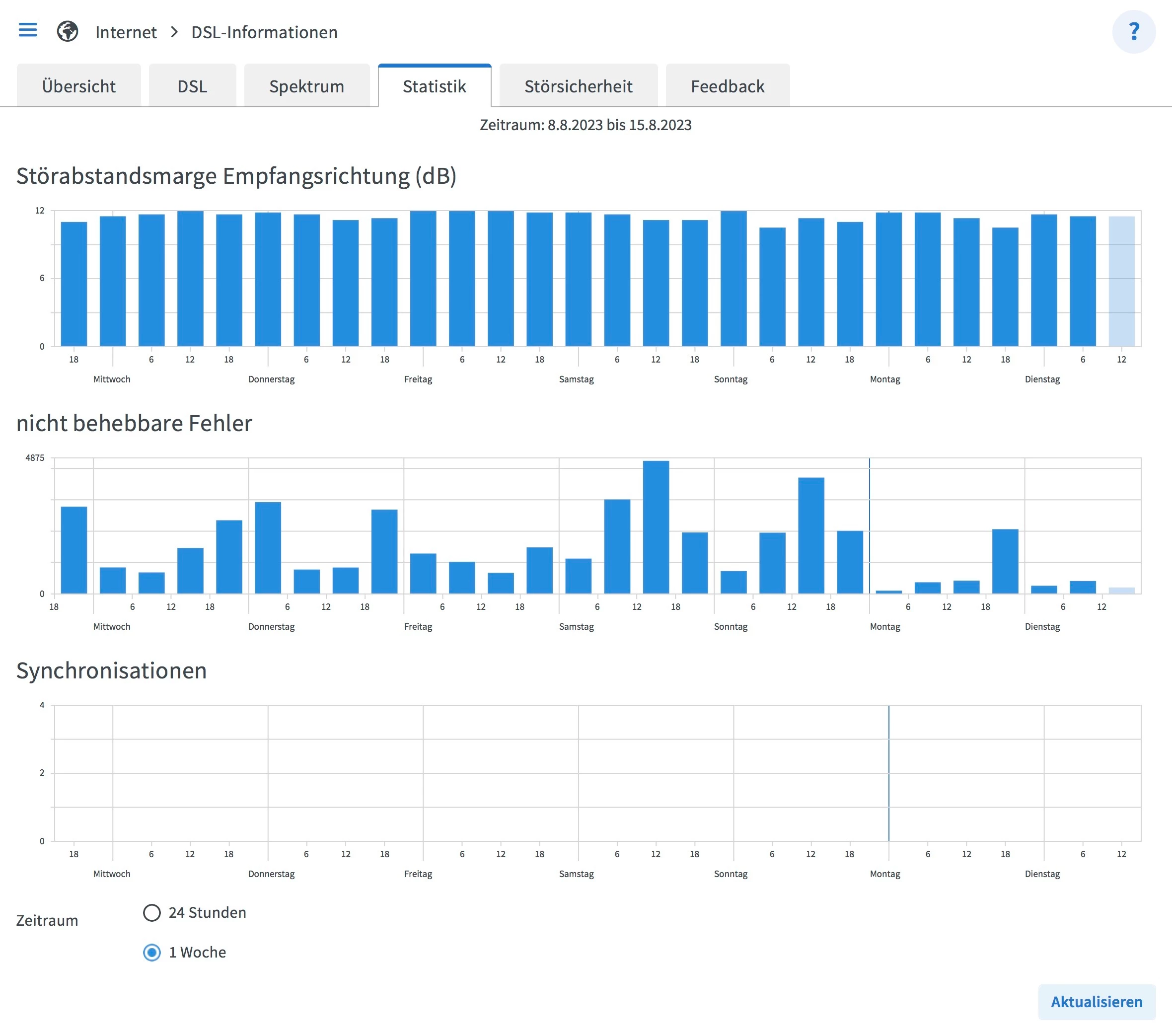Select the Statistik tab
This screenshot has width=1172, height=1036.
(434, 86)
